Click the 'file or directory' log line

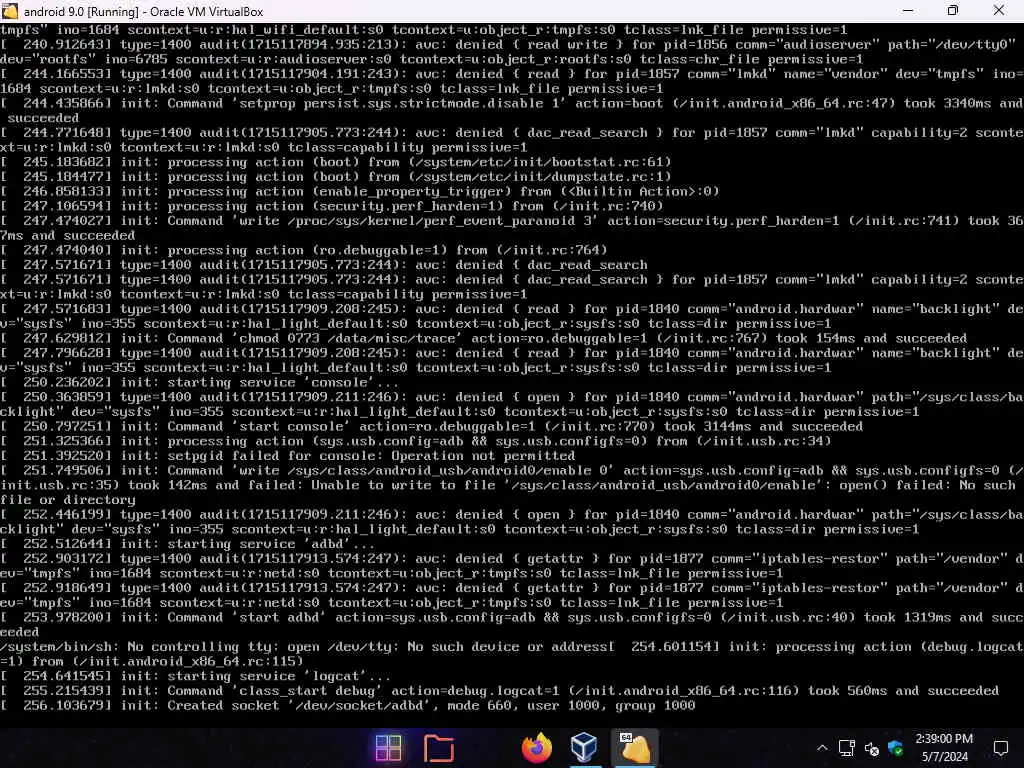tap(68, 500)
